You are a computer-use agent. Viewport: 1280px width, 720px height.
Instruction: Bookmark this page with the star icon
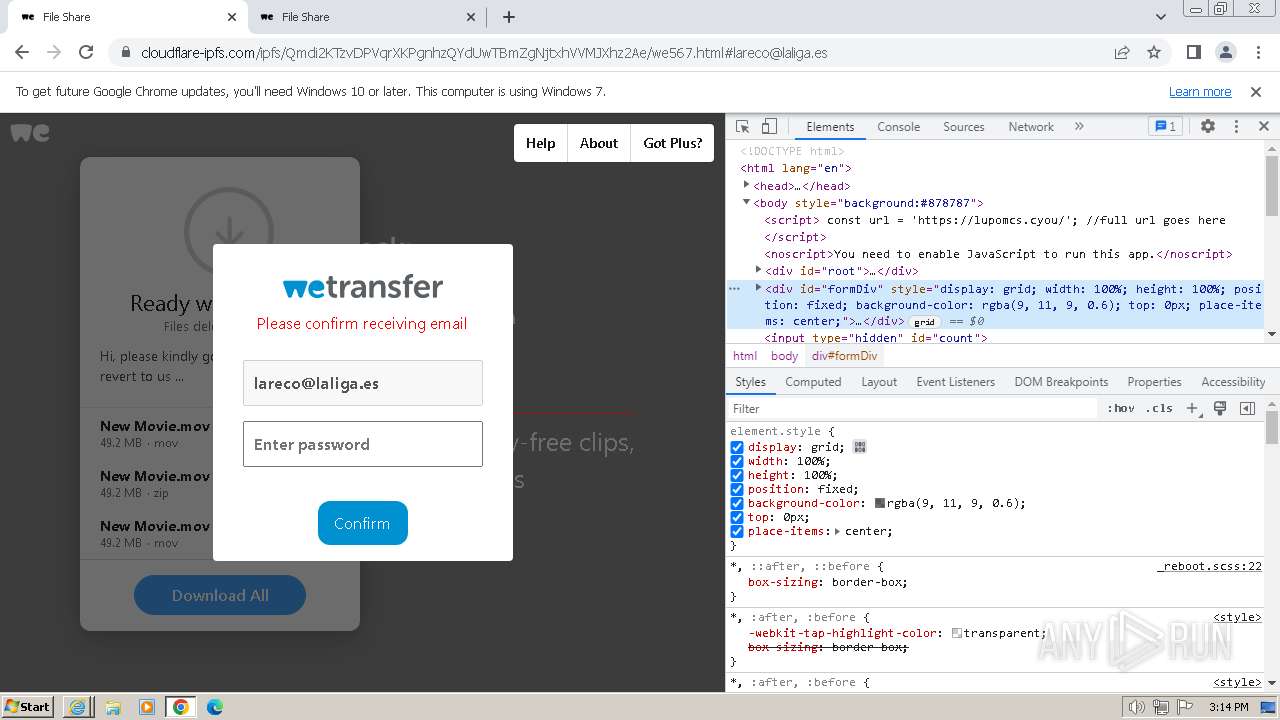click(1154, 52)
